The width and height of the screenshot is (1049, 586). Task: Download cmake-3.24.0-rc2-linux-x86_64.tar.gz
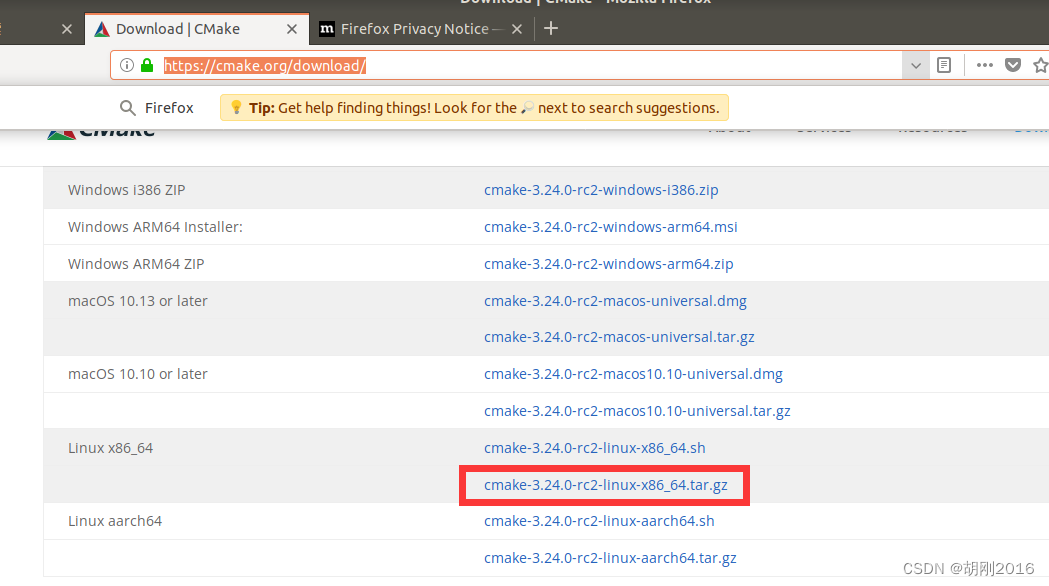click(605, 485)
